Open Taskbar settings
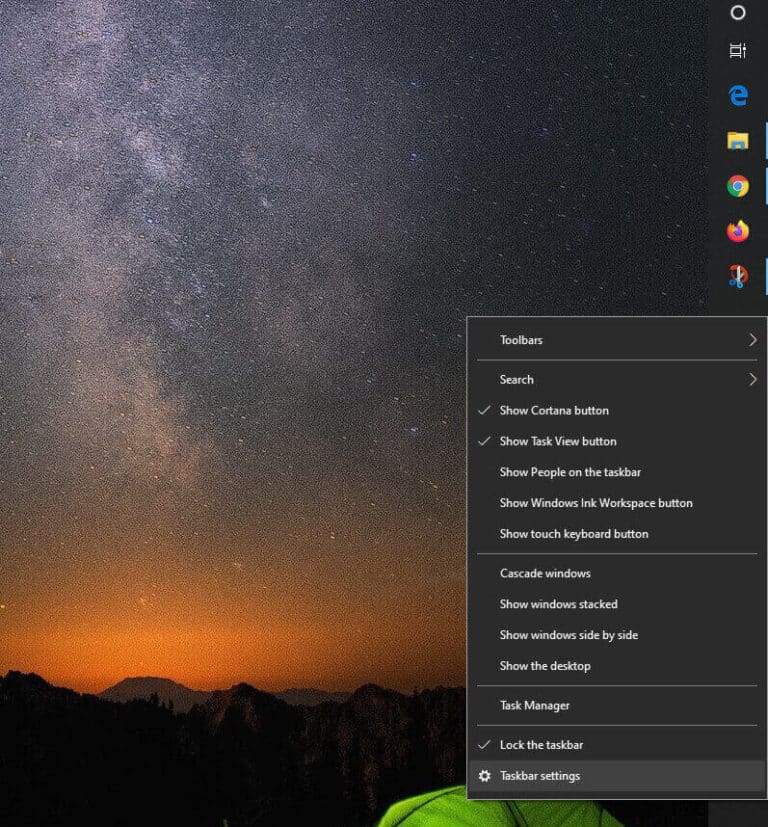The width and height of the screenshot is (768, 827). pyautogui.click(x=617, y=776)
